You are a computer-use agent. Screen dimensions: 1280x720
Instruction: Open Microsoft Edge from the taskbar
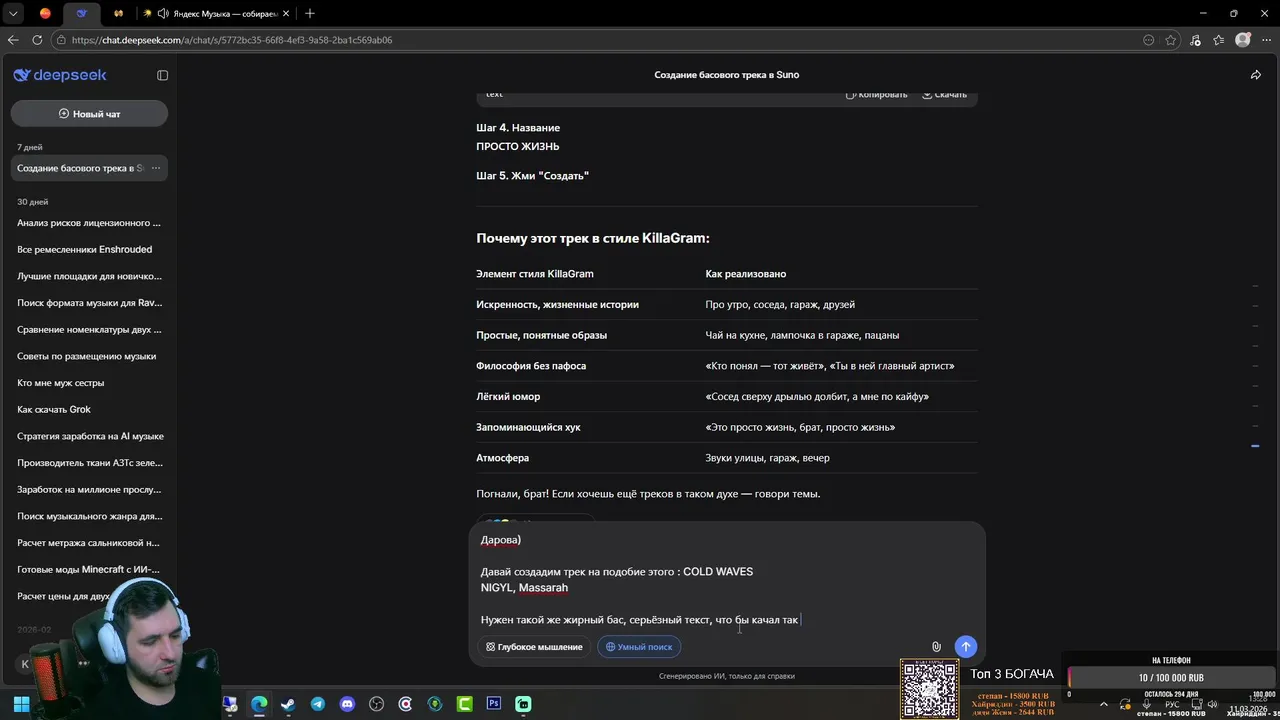point(259,704)
